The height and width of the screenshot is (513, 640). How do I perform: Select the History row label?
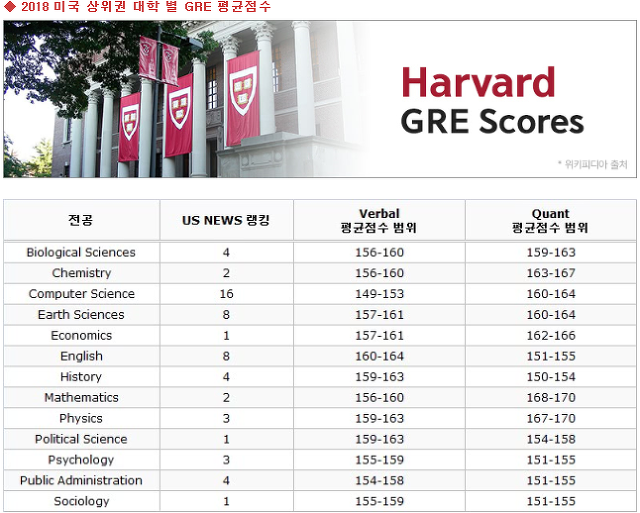click(x=81, y=377)
